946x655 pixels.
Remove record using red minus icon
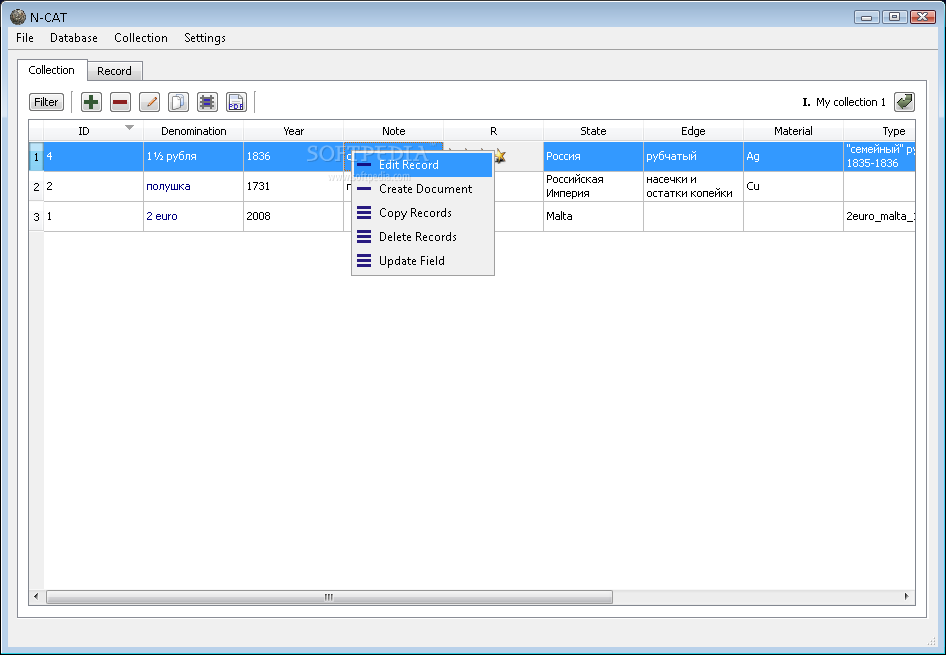click(x=120, y=102)
